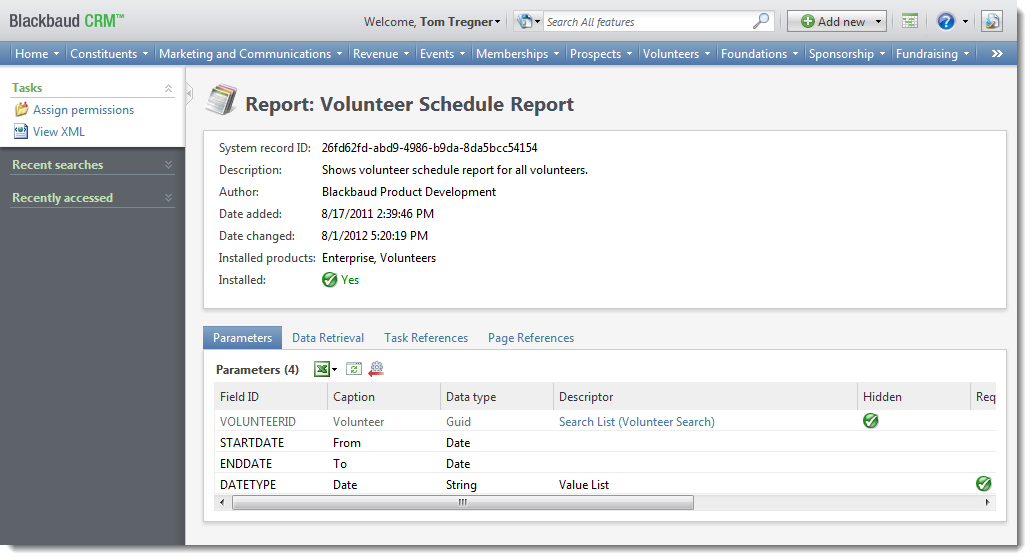Viewport: 1032px width, 560px height.
Task: Open the search scope selector icon
Action: coord(525,21)
